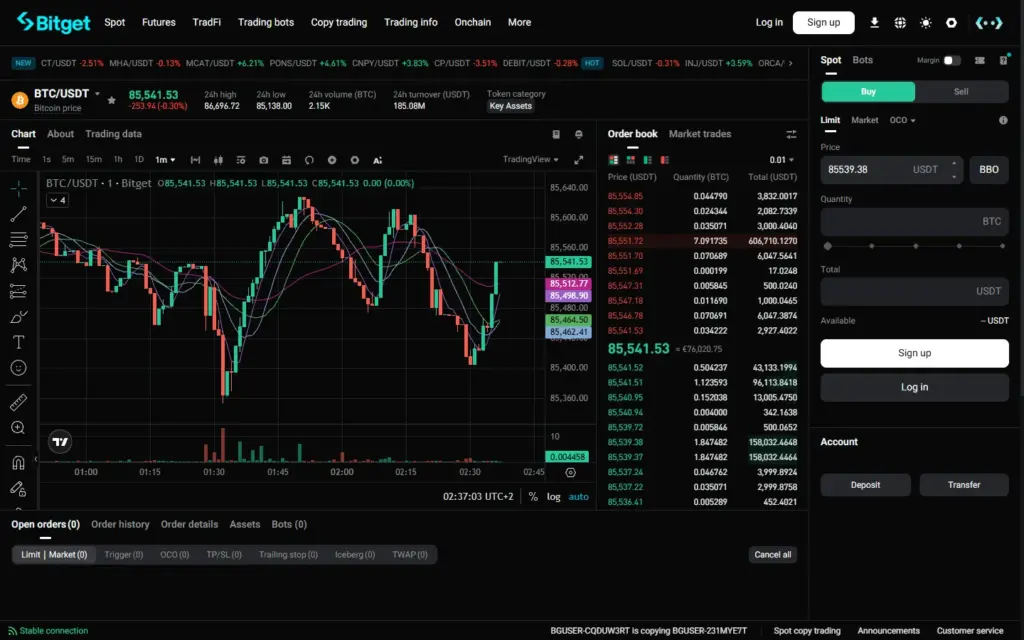This screenshot has height=640, width=1024.
Task: Select the position forecasting tool
Action: (x=18, y=291)
